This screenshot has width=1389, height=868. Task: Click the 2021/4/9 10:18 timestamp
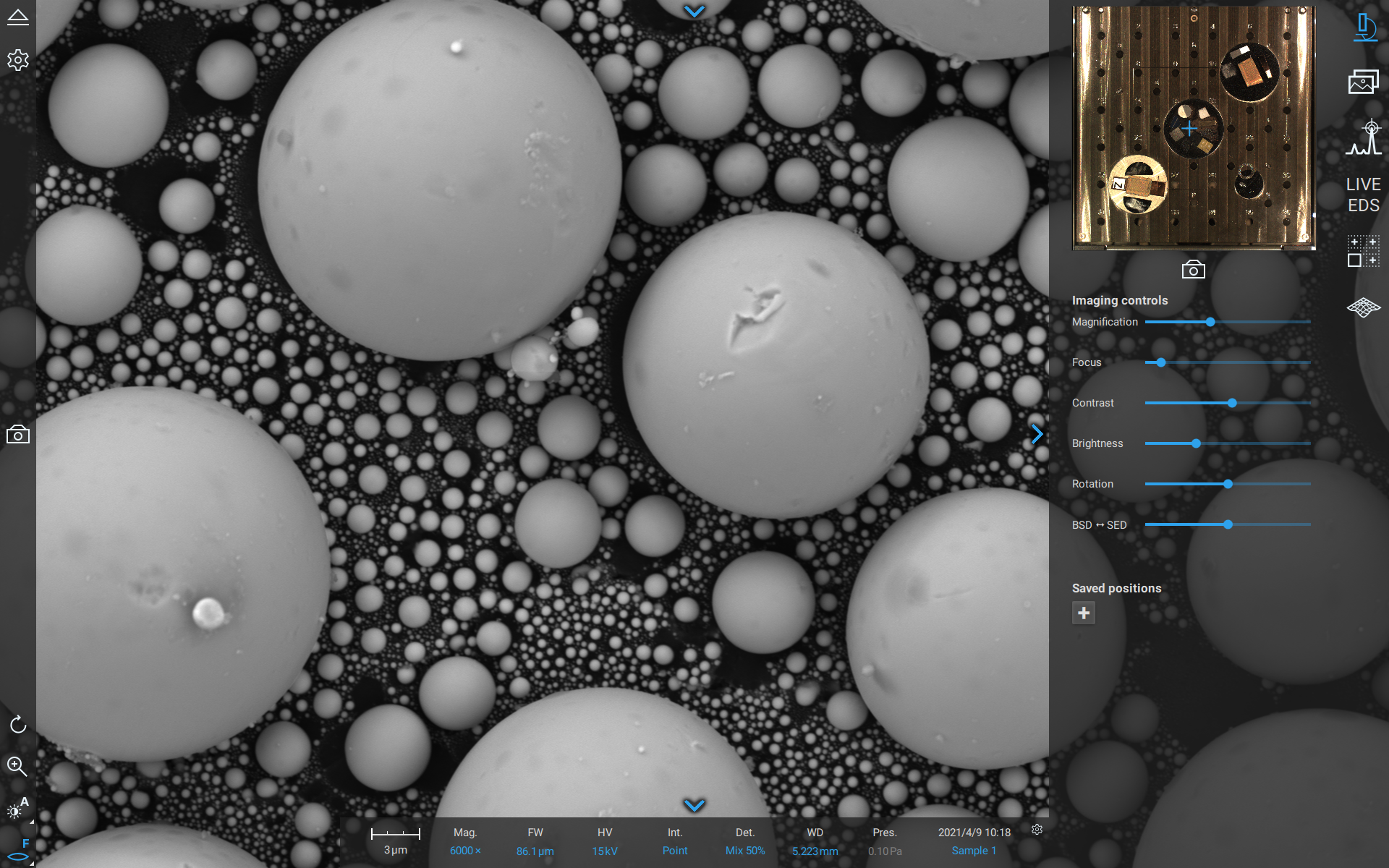tap(974, 833)
